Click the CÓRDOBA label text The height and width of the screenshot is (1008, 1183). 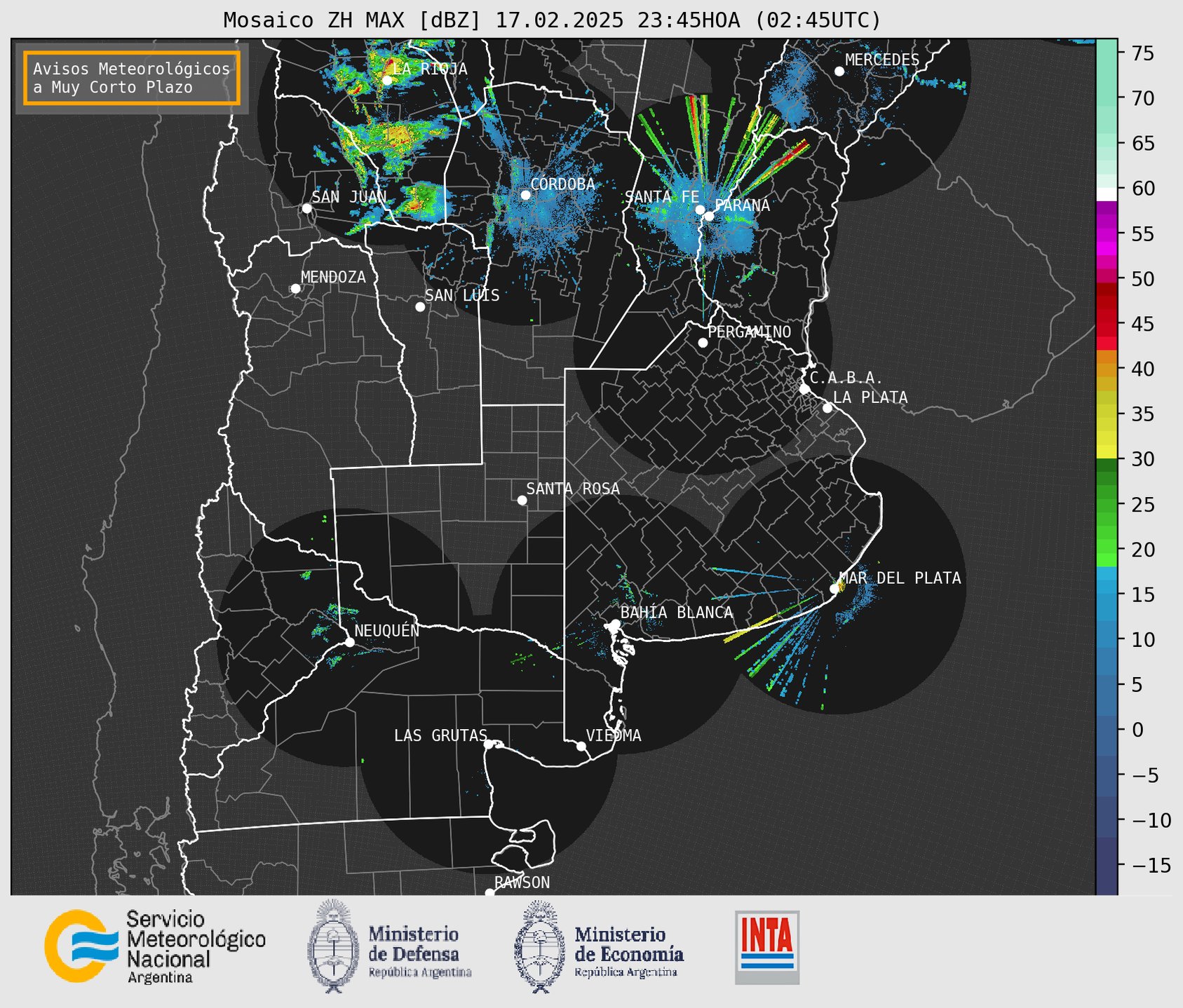click(562, 184)
